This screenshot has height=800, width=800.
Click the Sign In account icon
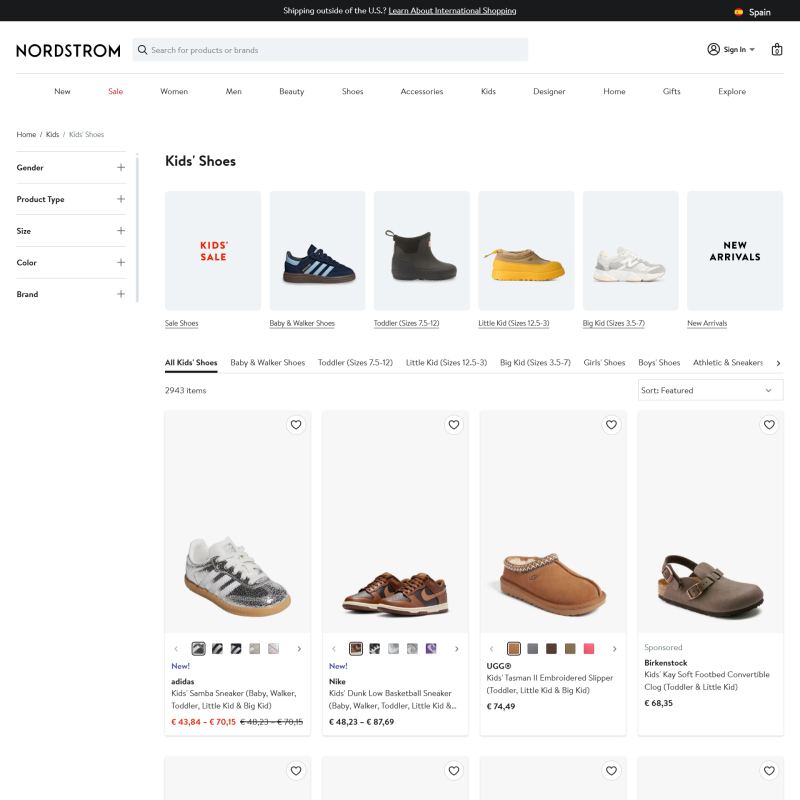713,49
